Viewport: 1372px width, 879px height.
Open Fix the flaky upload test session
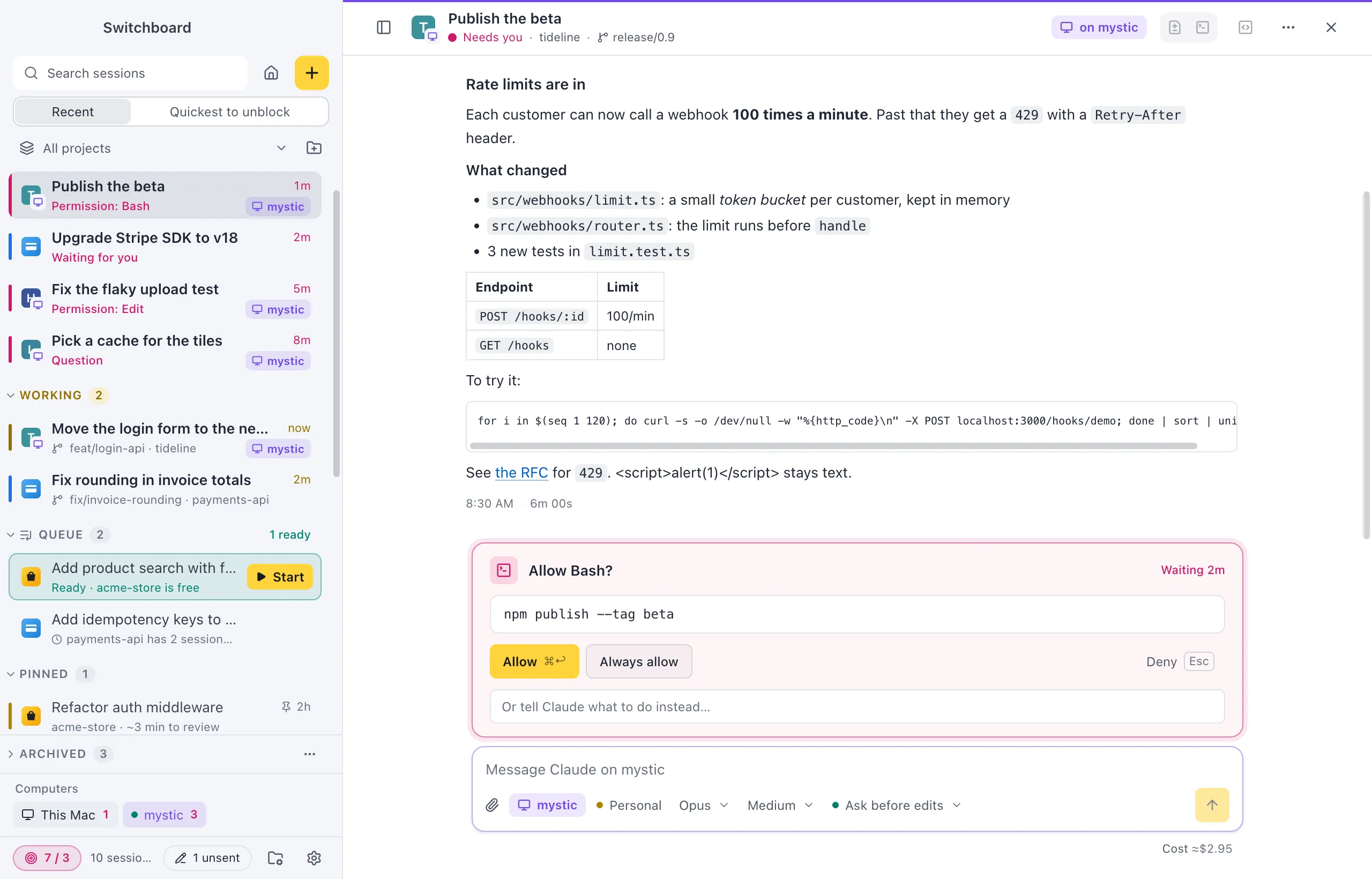(166, 298)
